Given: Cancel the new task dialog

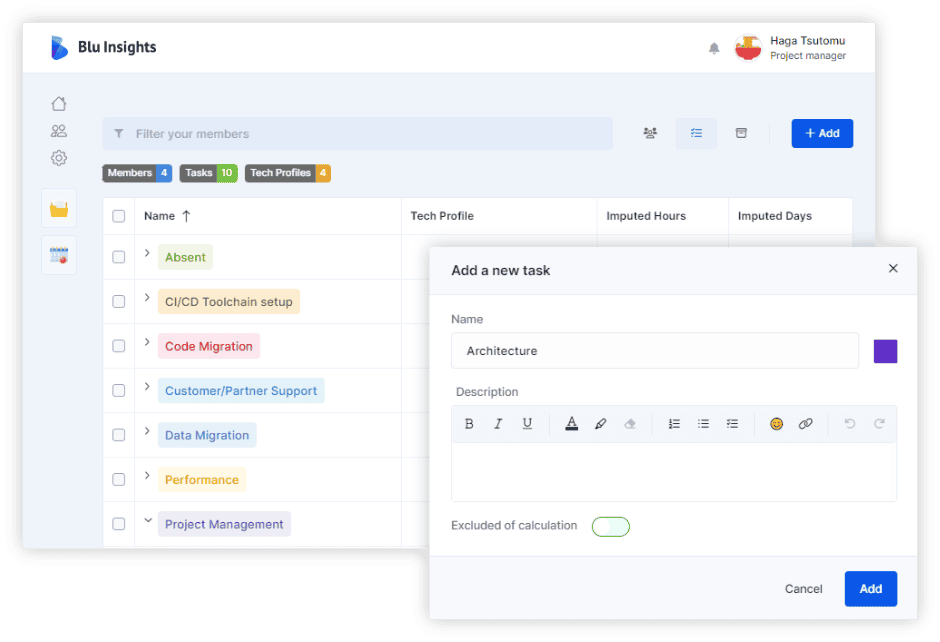Looking at the screenshot, I should (803, 589).
